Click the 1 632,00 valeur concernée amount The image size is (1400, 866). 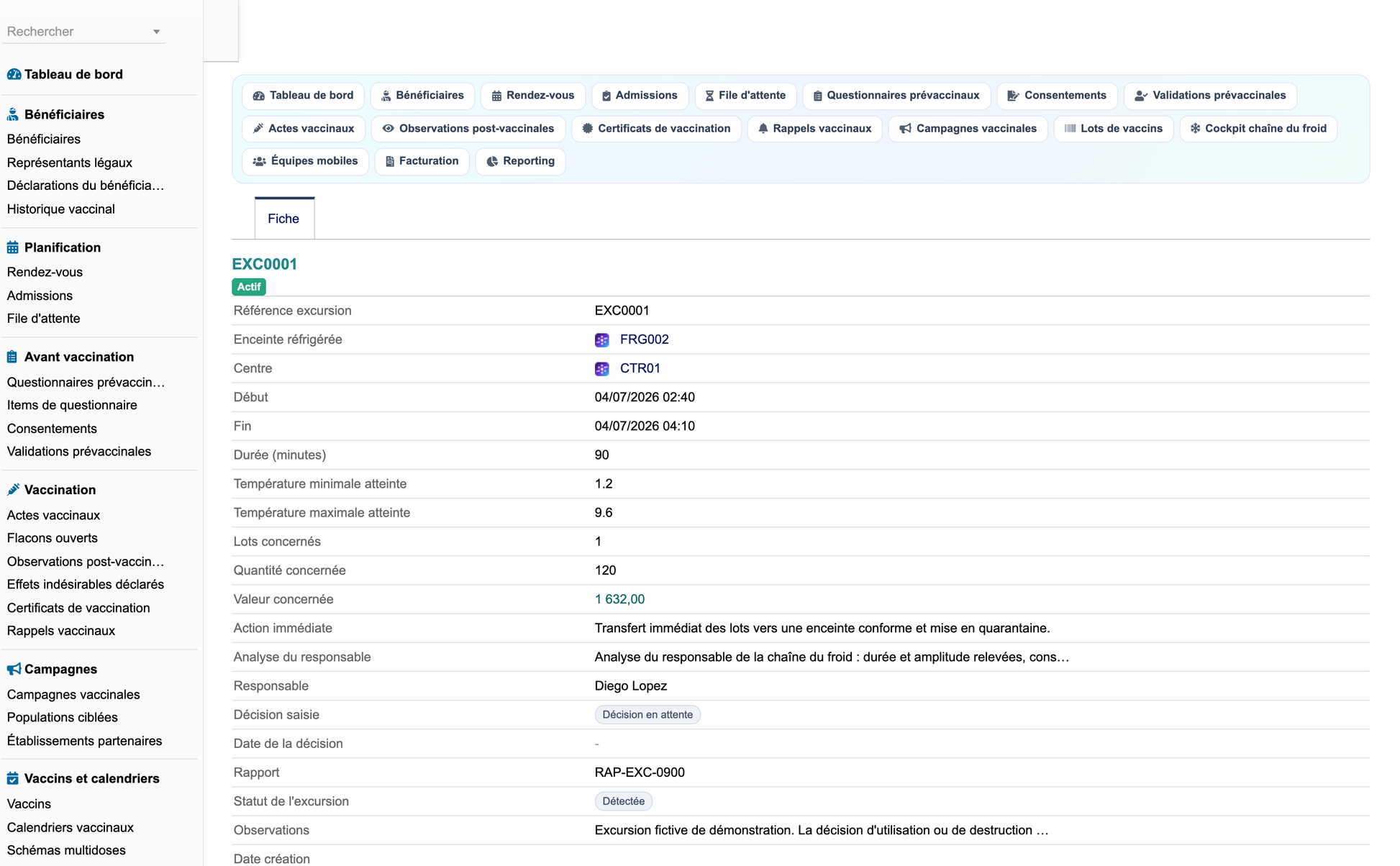(x=619, y=599)
